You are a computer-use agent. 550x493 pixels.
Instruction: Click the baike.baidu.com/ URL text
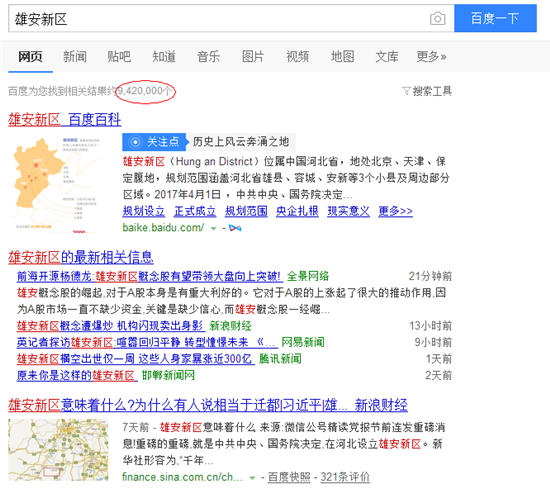click(x=163, y=228)
